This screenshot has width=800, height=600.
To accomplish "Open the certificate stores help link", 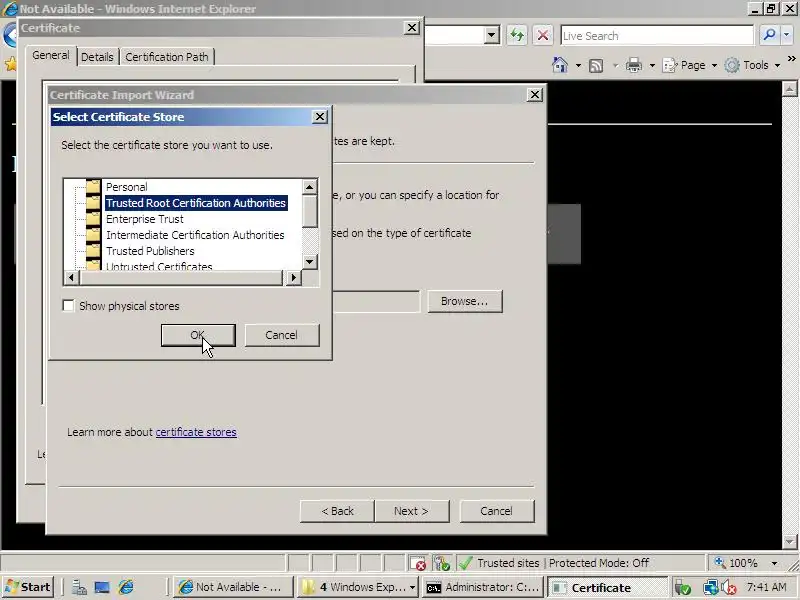I will pyautogui.click(x=196, y=432).
